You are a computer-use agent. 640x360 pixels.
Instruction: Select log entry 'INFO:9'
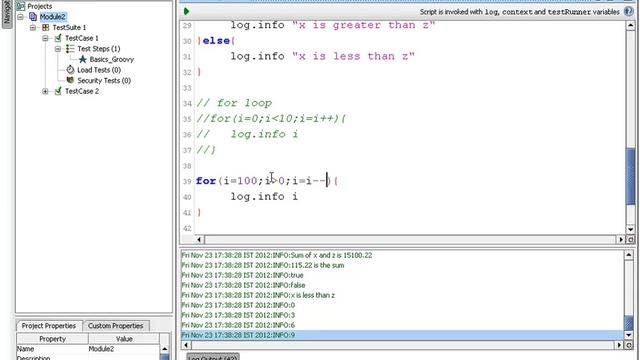tap(402, 335)
